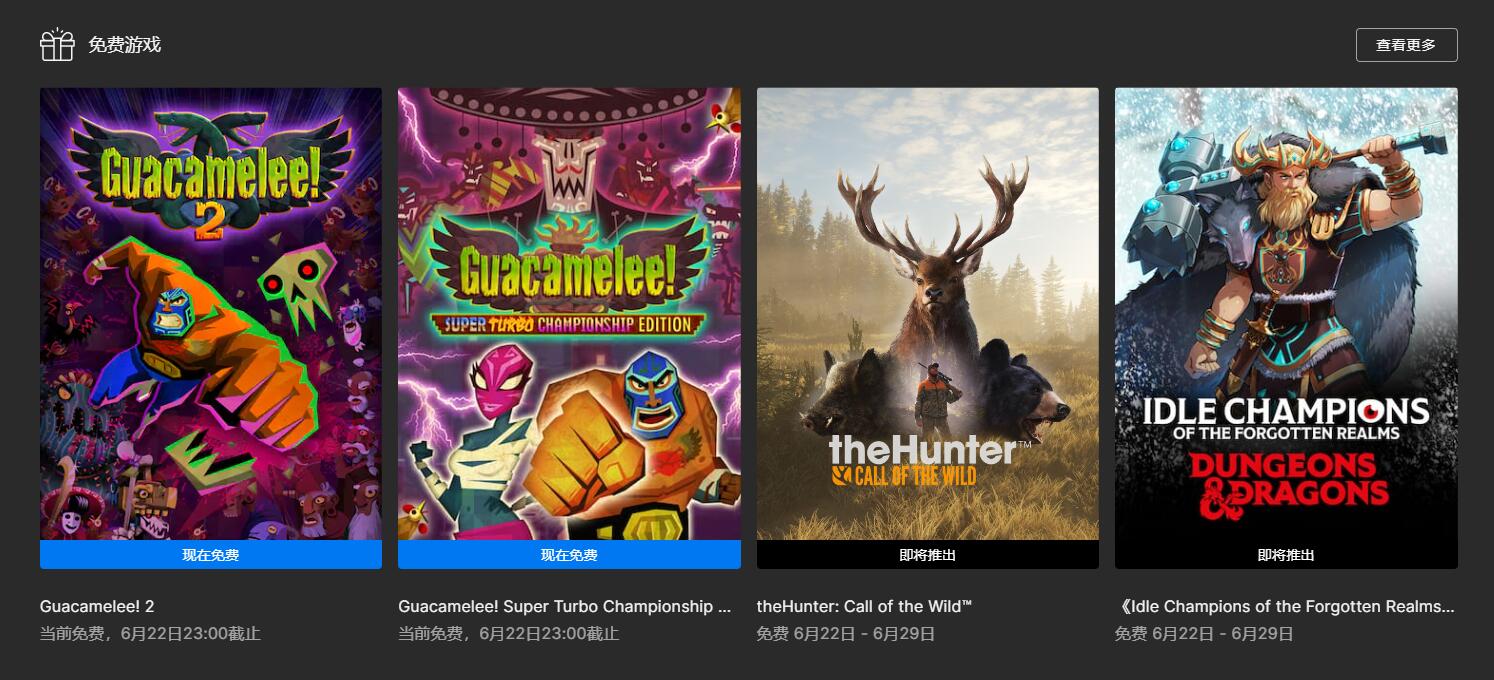Select theHunter: Call of the Wild™ title
This screenshot has height=680, width=1494.
(x=864, y=606)
